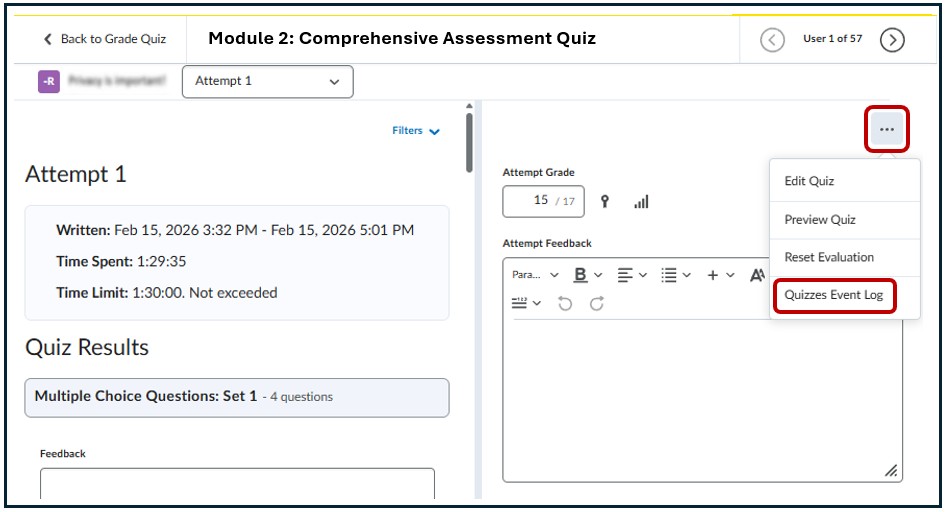Select Quizzes Event Log menu item
The height and width of the screenshot is (512, 948).
point(835,295)
